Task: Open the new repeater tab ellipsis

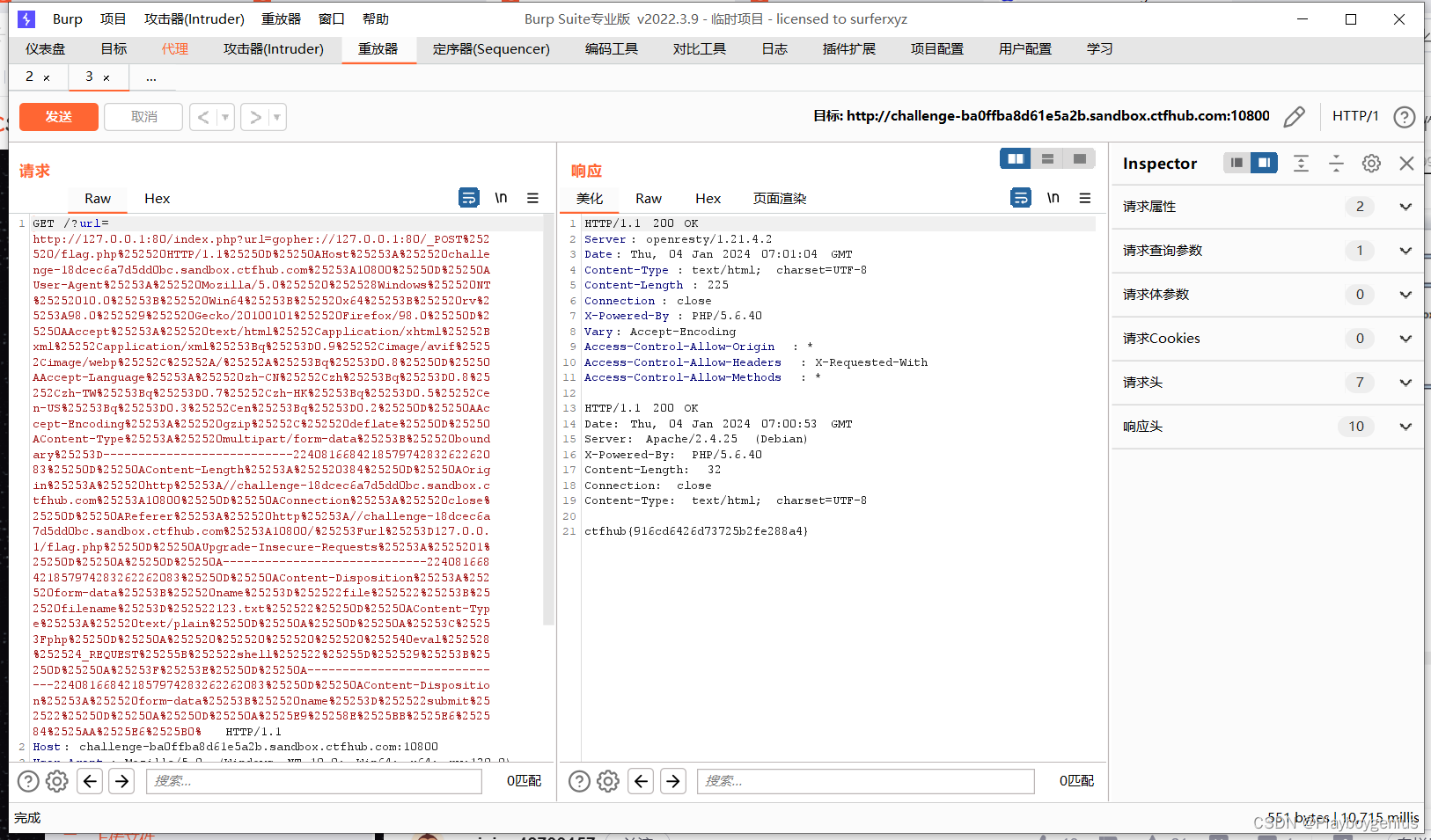Action: coord(151,77)
